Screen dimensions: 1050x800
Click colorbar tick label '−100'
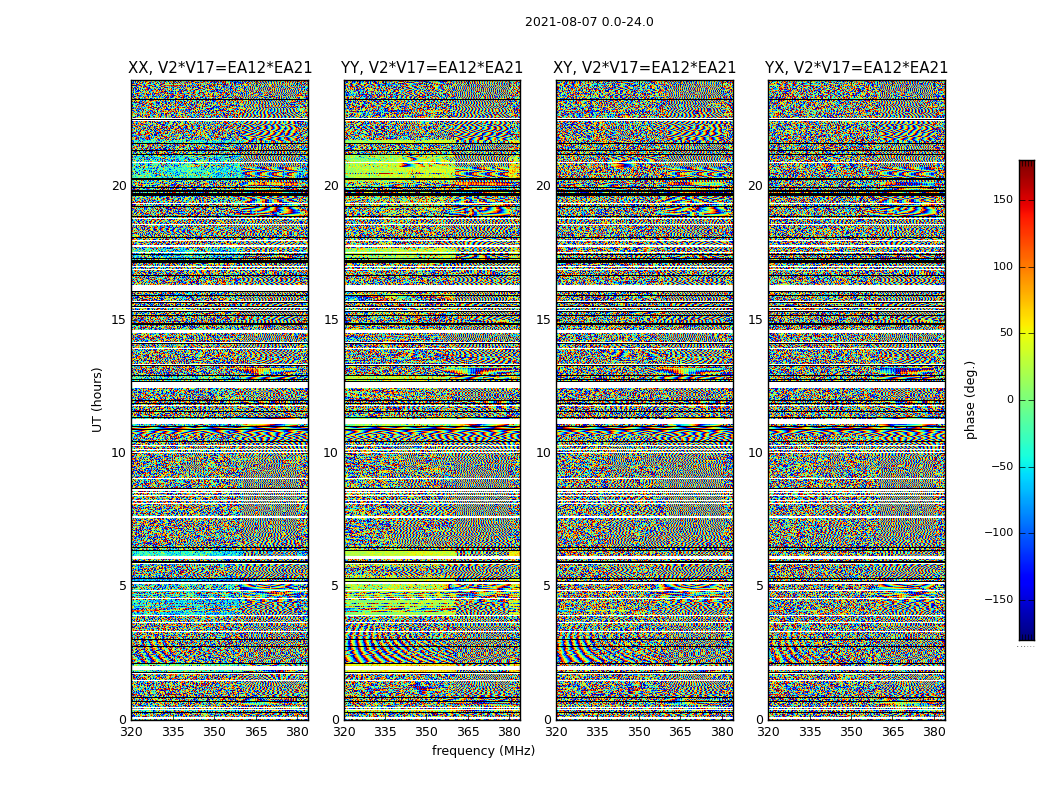point(998,532)
